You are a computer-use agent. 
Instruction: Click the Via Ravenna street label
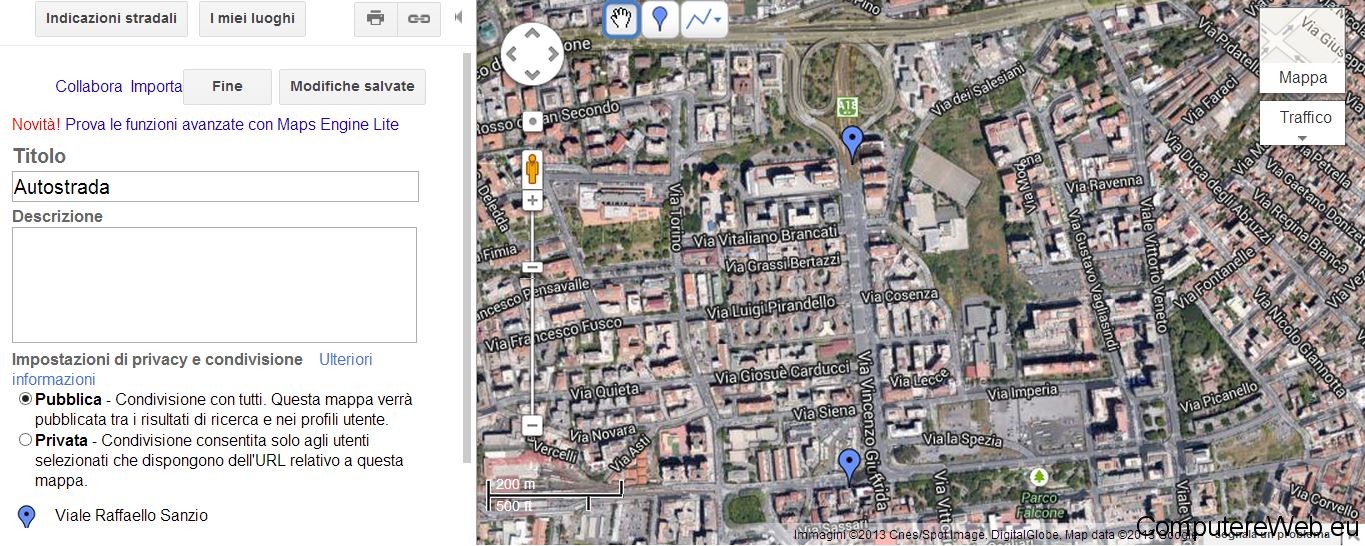(1102, 184)
